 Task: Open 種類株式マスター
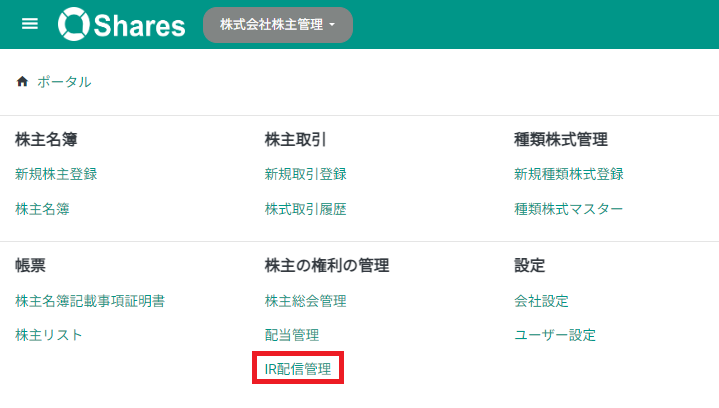(x=569, y=209)
